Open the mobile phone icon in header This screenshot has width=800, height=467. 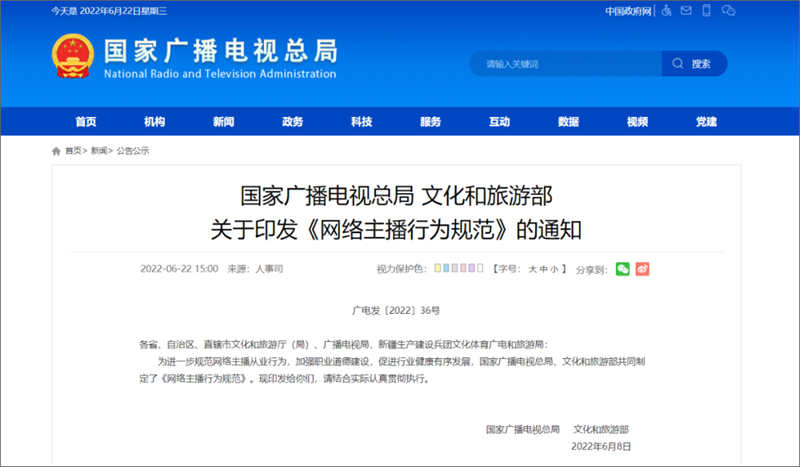(707, 11)
